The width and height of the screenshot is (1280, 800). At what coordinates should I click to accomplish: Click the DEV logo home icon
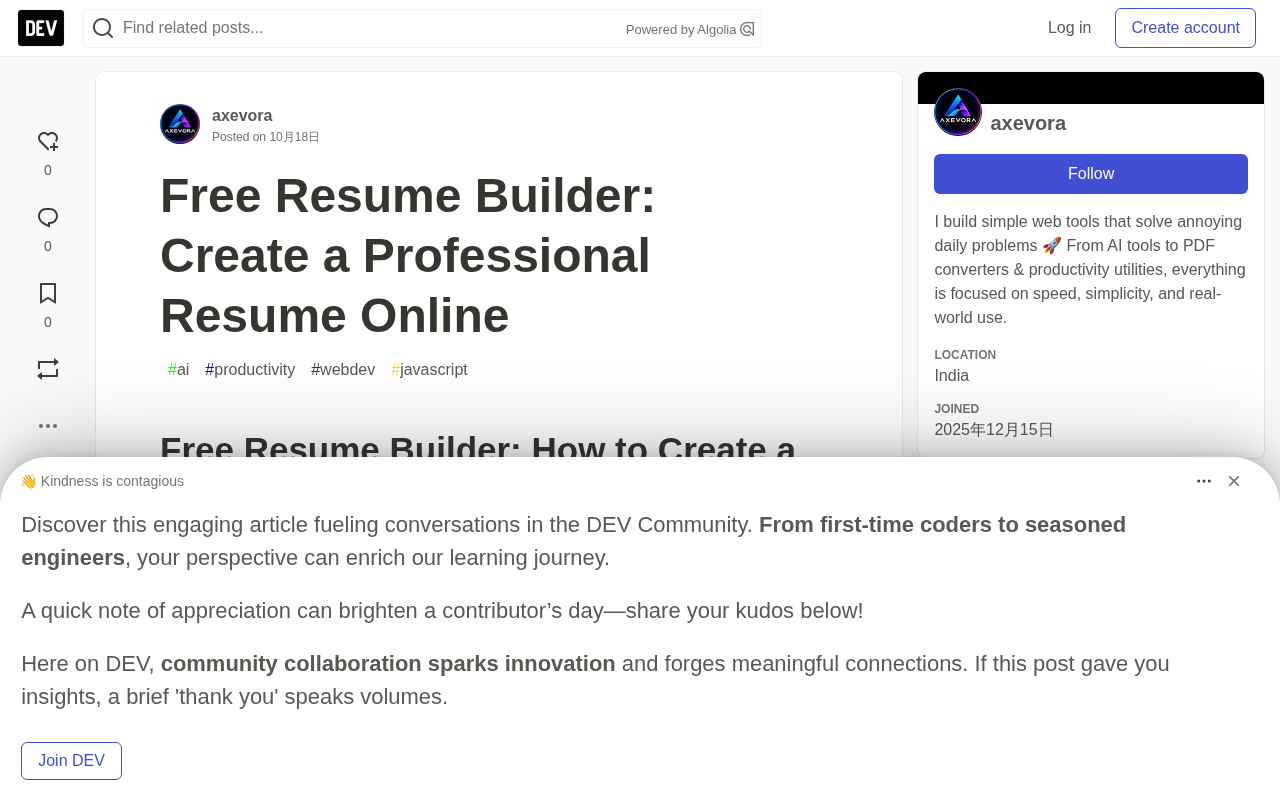point(41,28)
